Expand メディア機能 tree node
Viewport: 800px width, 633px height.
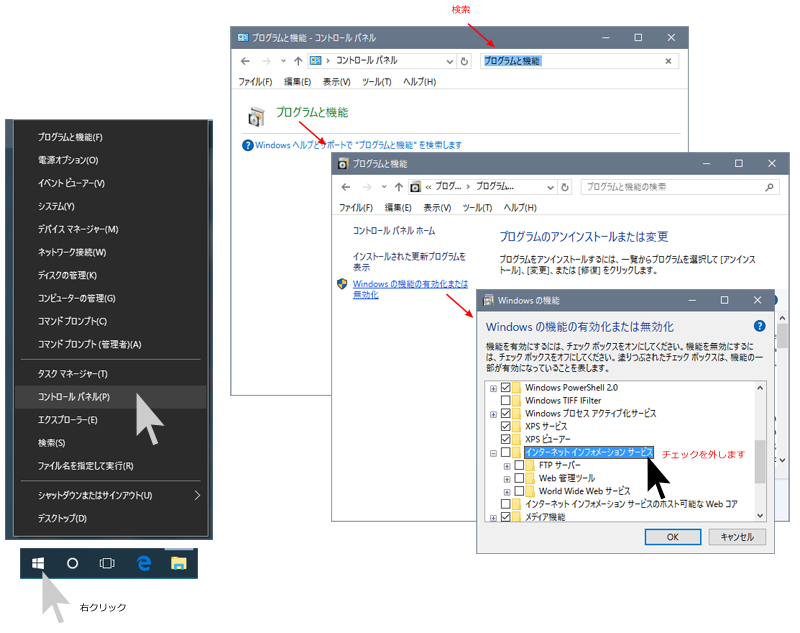pyautogui.click(x=493, y=518)
